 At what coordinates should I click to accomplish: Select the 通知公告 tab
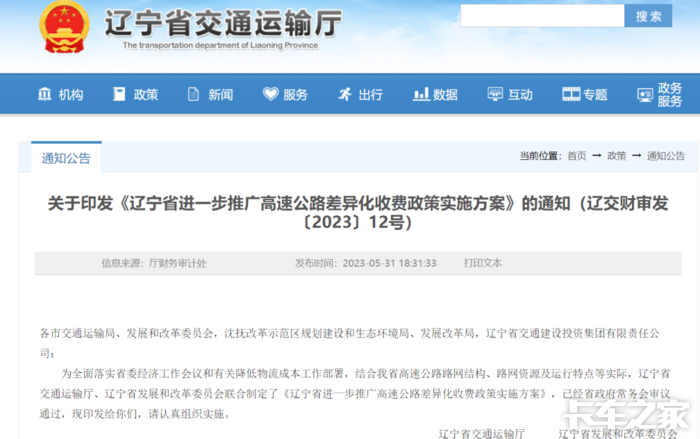pos(66,158)
